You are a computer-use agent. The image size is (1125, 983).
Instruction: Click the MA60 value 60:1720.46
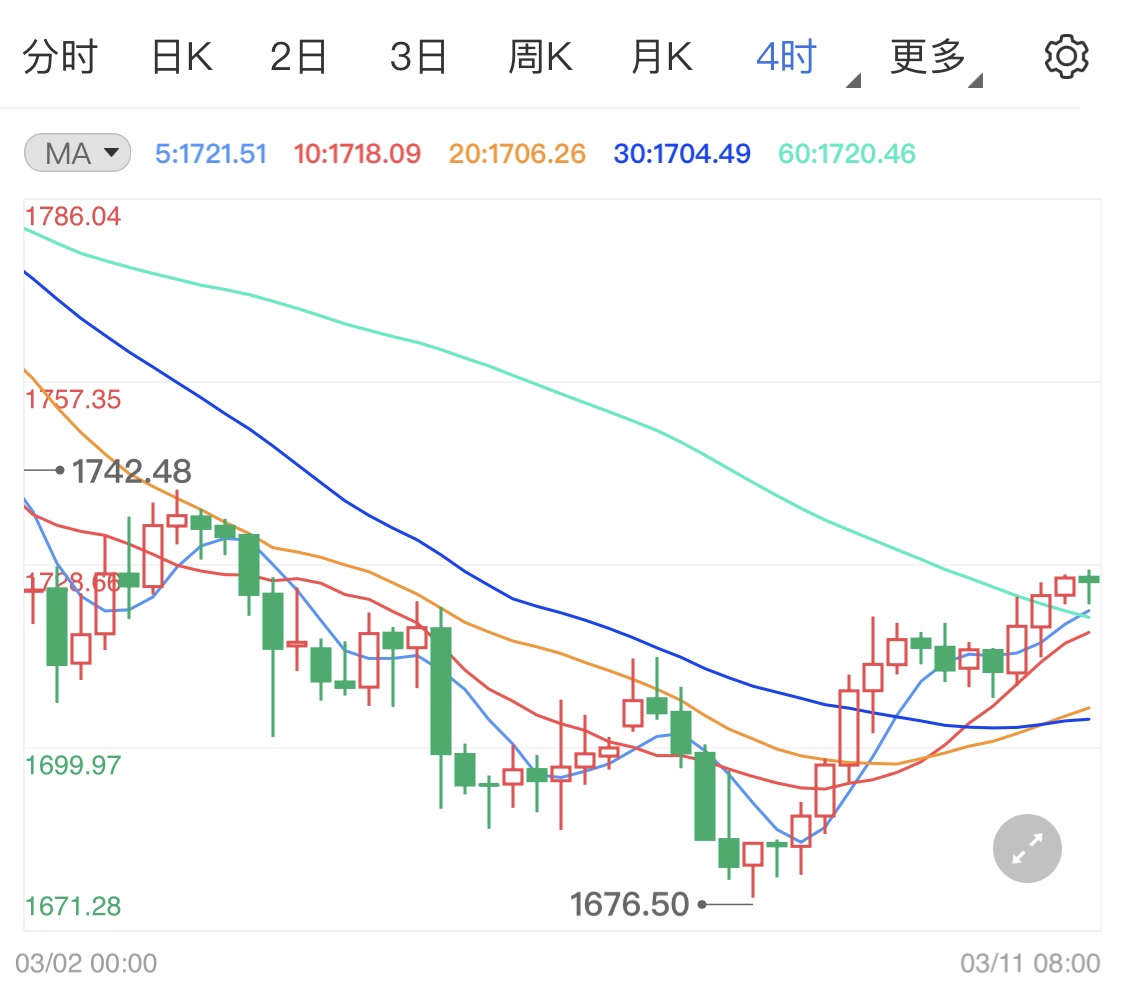click(847, 154)
